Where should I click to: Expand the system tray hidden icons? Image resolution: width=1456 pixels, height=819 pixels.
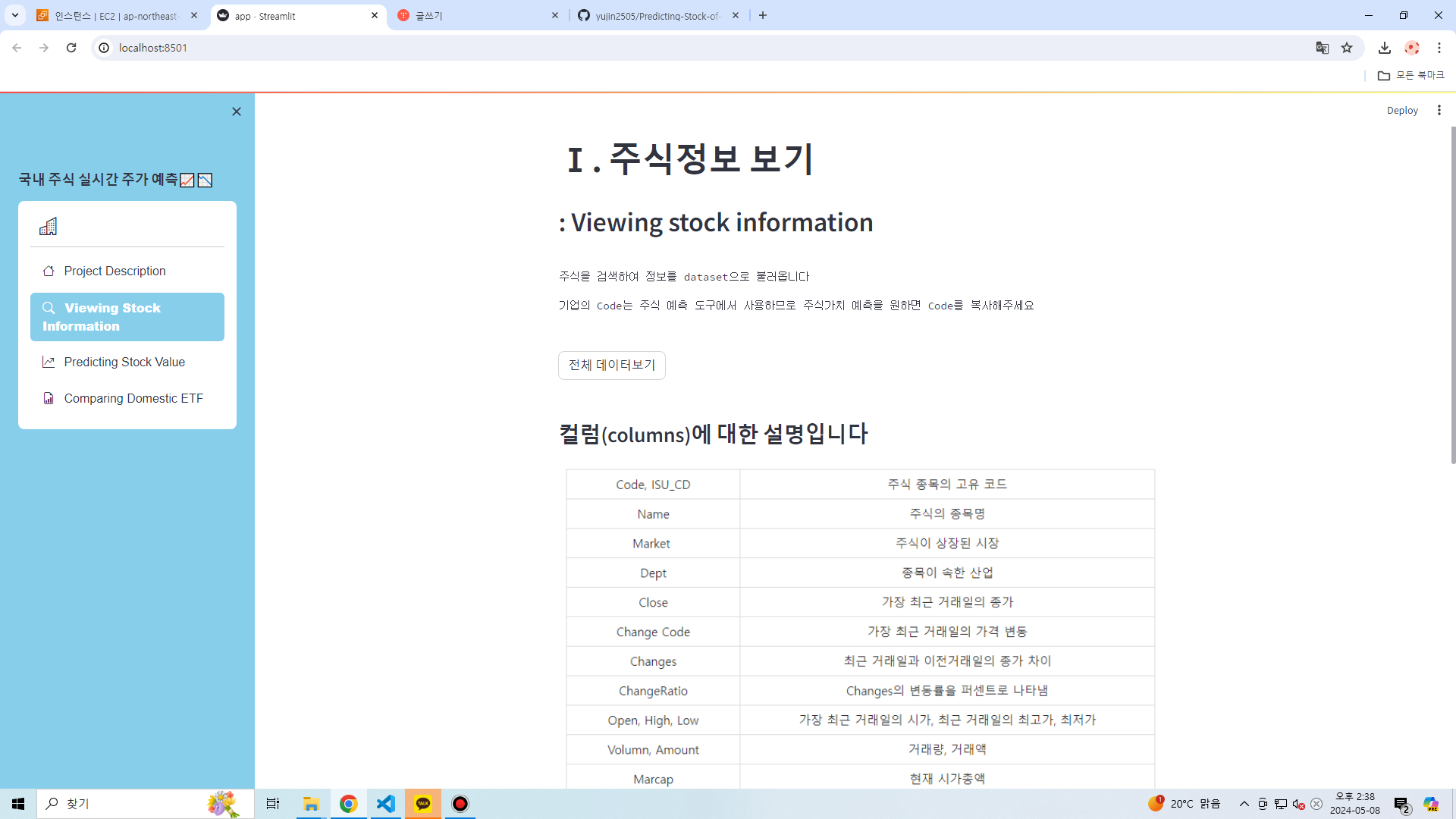pyautogui.click(x=1244, y=804)
